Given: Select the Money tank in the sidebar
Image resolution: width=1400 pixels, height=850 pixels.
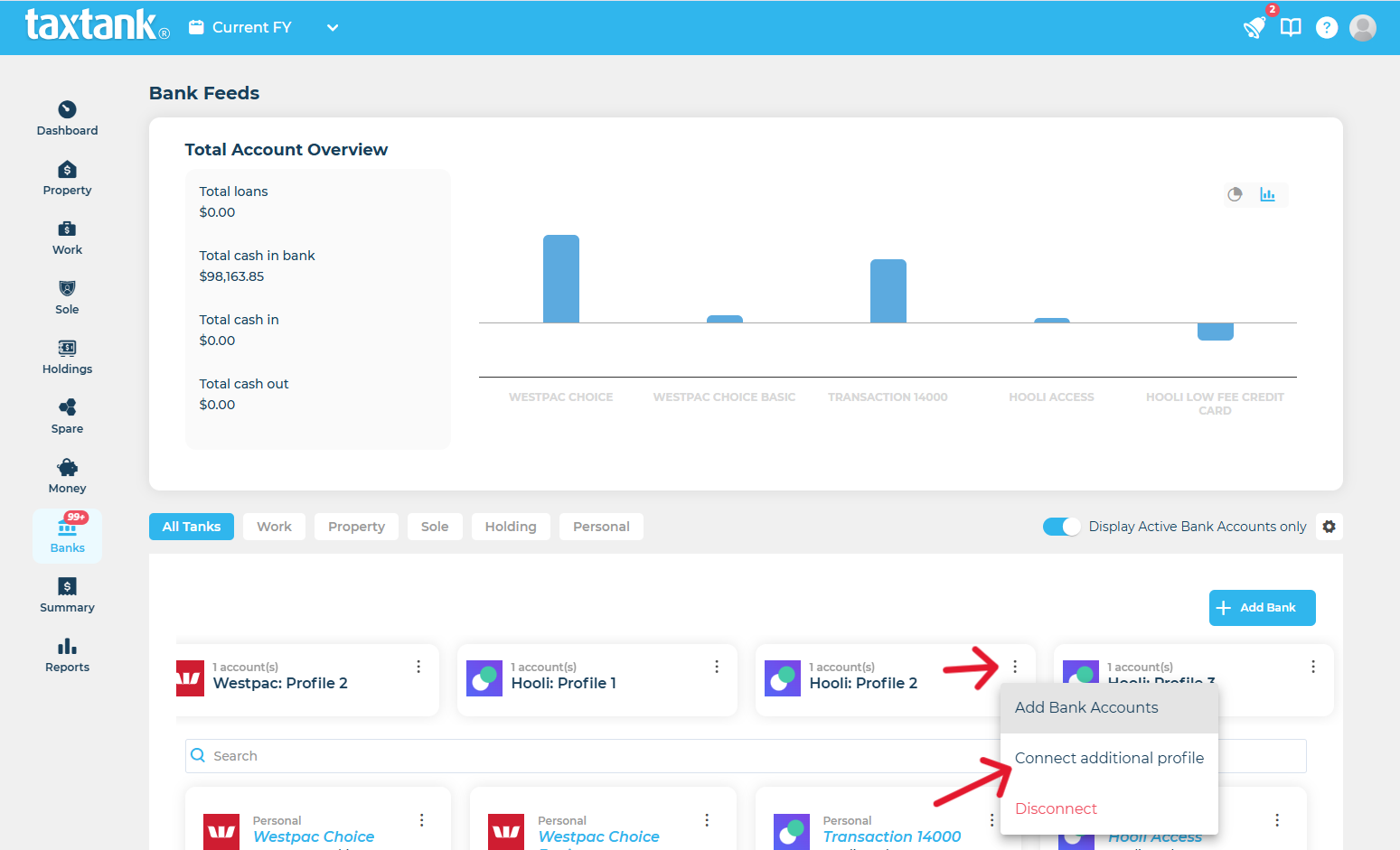Looking at the screenshot, I should click(x=66, y=476).
